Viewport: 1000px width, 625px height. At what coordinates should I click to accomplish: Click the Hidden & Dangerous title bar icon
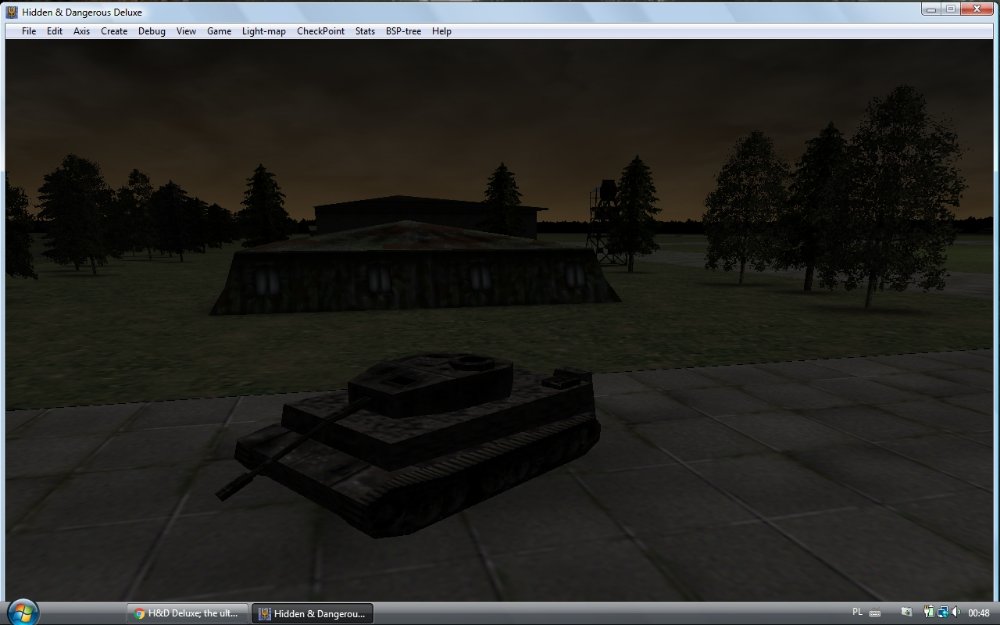click(x=12, y=11)
